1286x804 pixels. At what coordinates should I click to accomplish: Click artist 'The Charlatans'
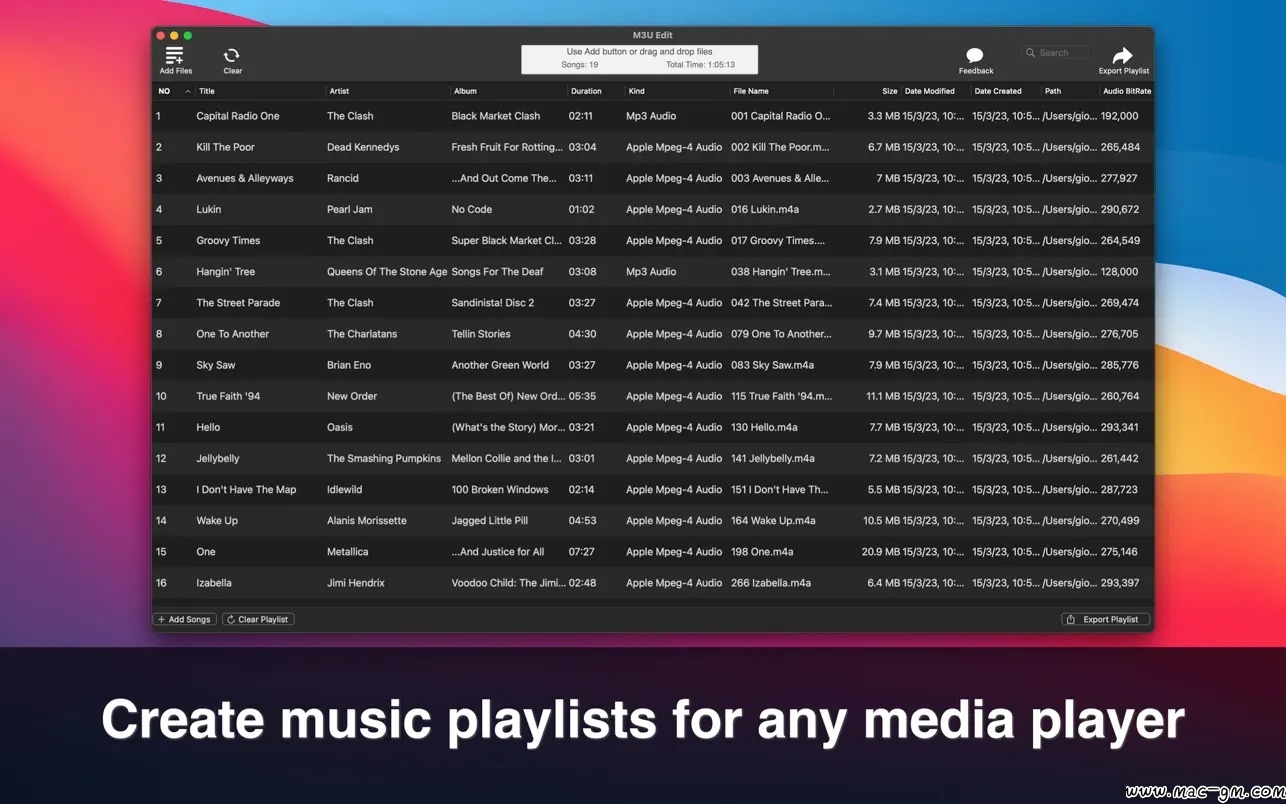tap(362, 334)
